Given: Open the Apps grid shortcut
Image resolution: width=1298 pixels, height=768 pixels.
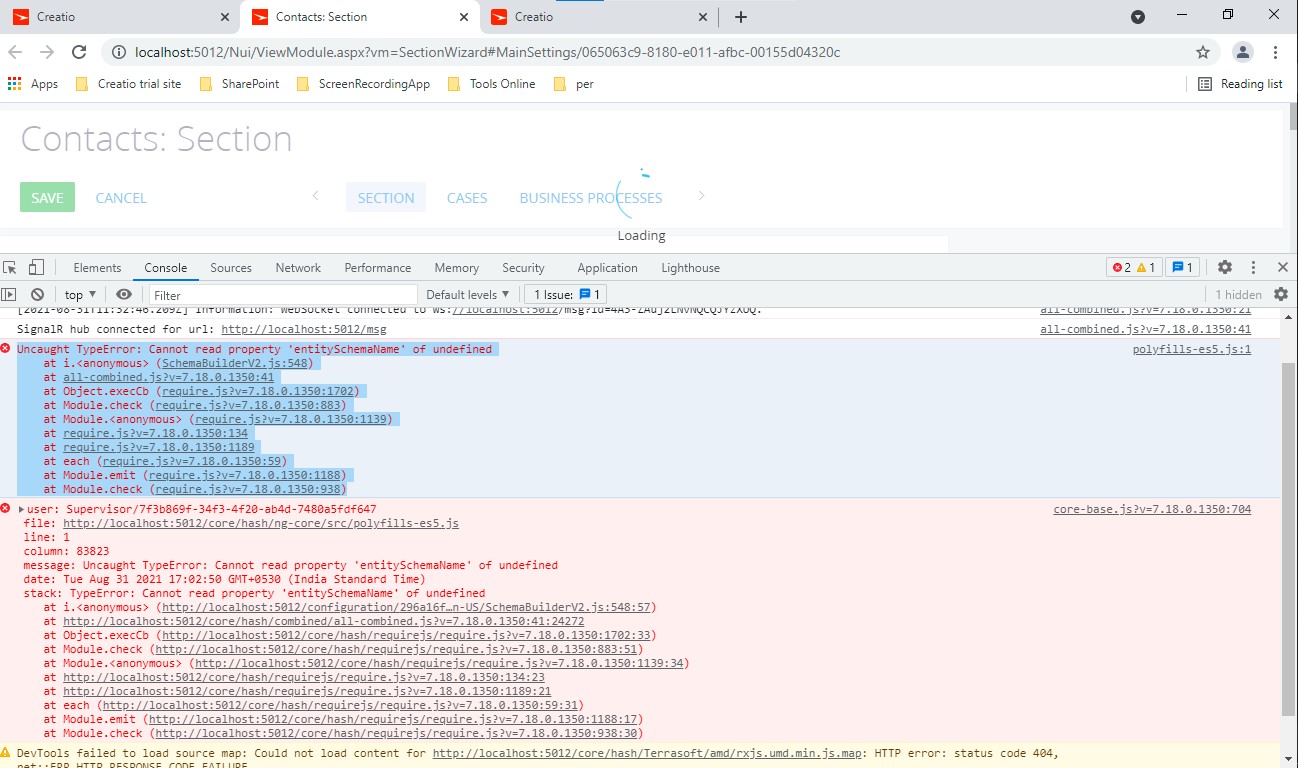Looking at the screenshot, I should (x=32, y=84).
